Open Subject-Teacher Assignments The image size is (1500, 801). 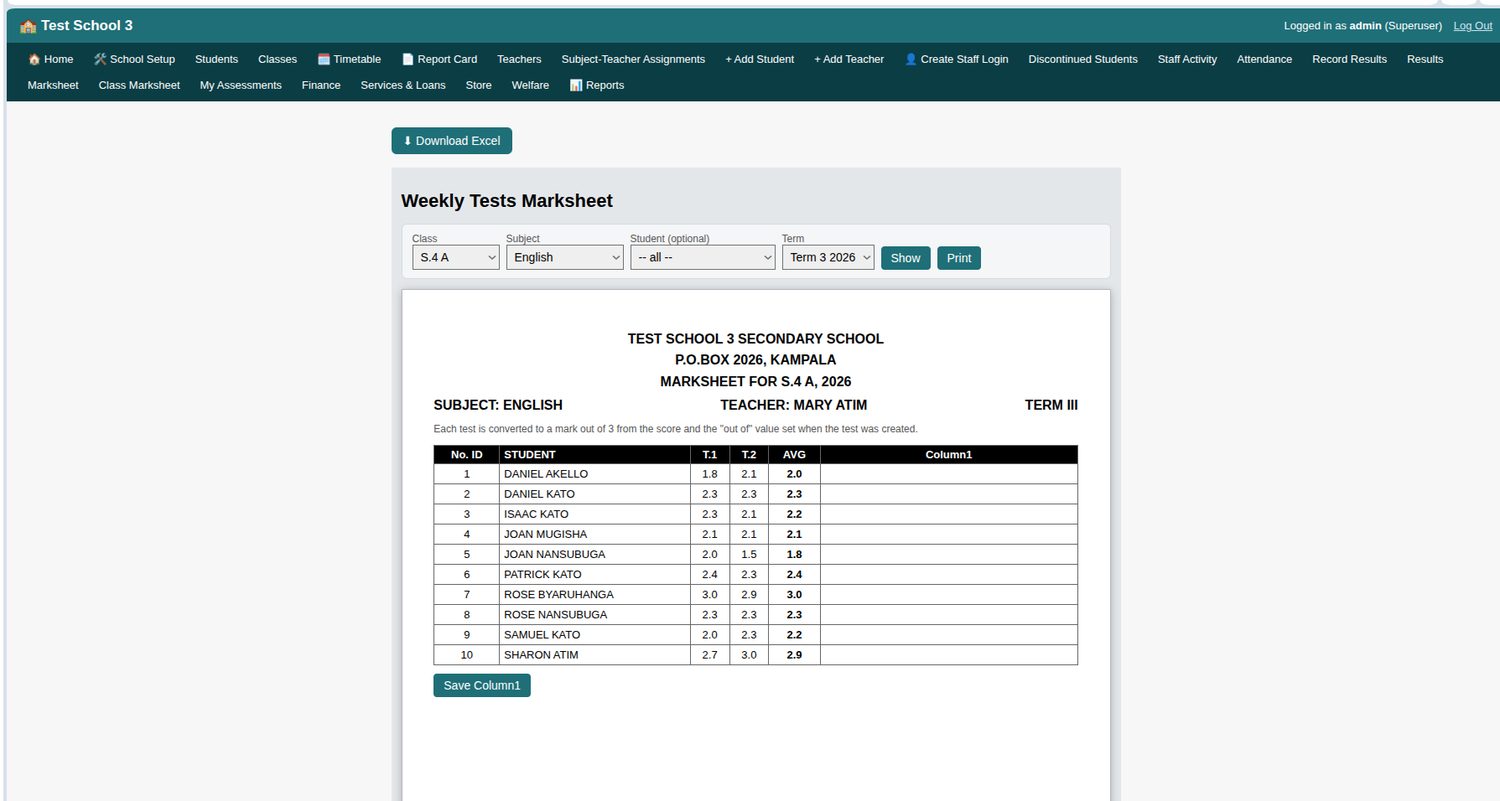[x=633, y=59]
